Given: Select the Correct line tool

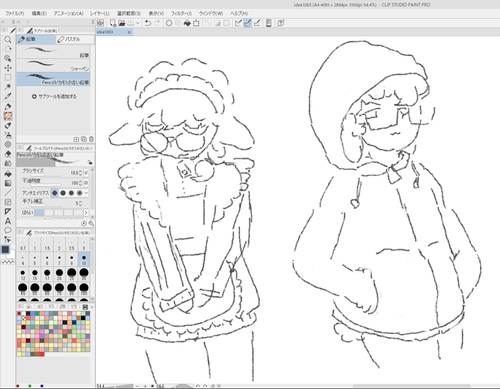Looking at the screenshot, I should point(8,239).
